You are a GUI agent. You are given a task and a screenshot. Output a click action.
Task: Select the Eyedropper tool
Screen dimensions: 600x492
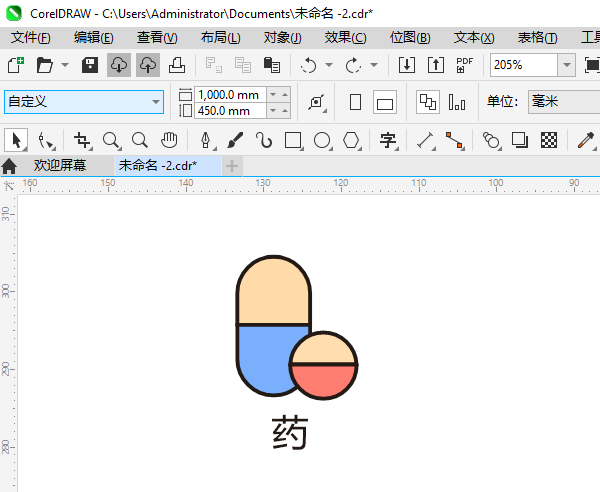586,140
